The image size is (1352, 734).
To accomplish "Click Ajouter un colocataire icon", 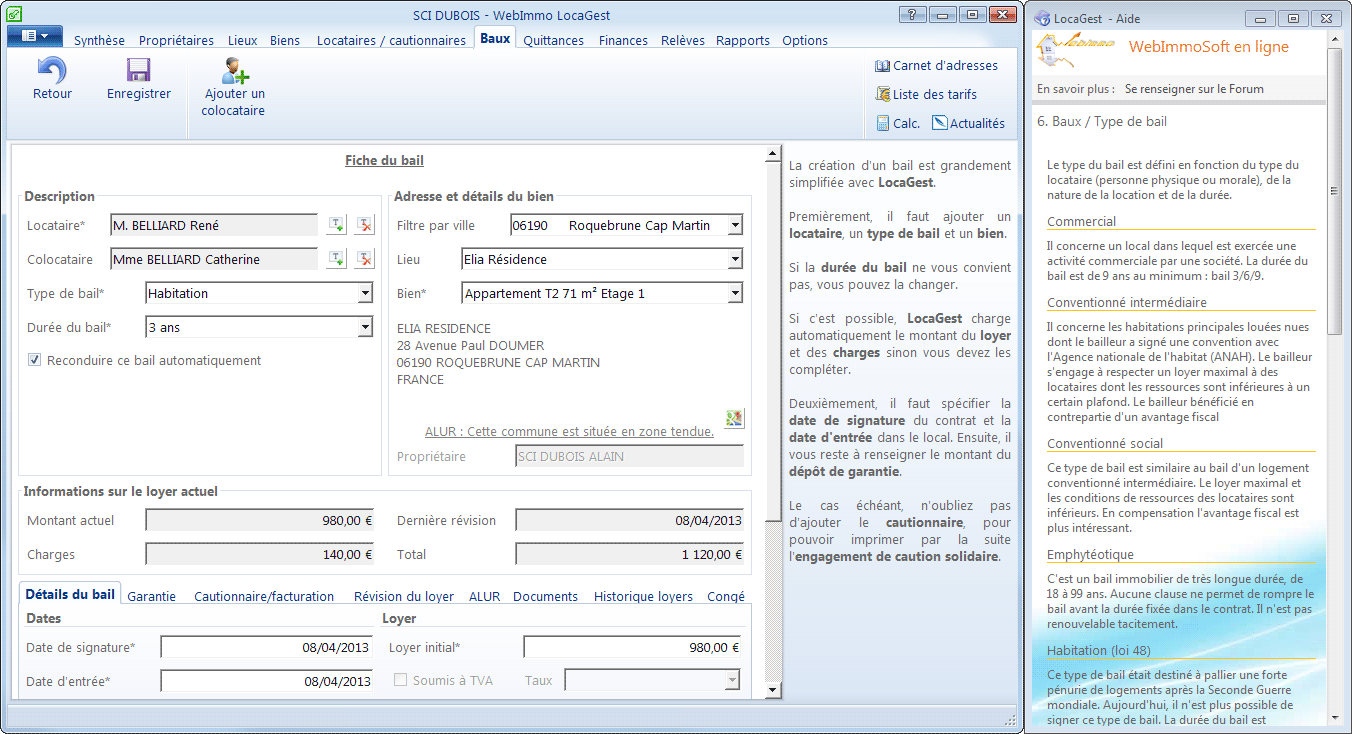I will coord(236,71).
